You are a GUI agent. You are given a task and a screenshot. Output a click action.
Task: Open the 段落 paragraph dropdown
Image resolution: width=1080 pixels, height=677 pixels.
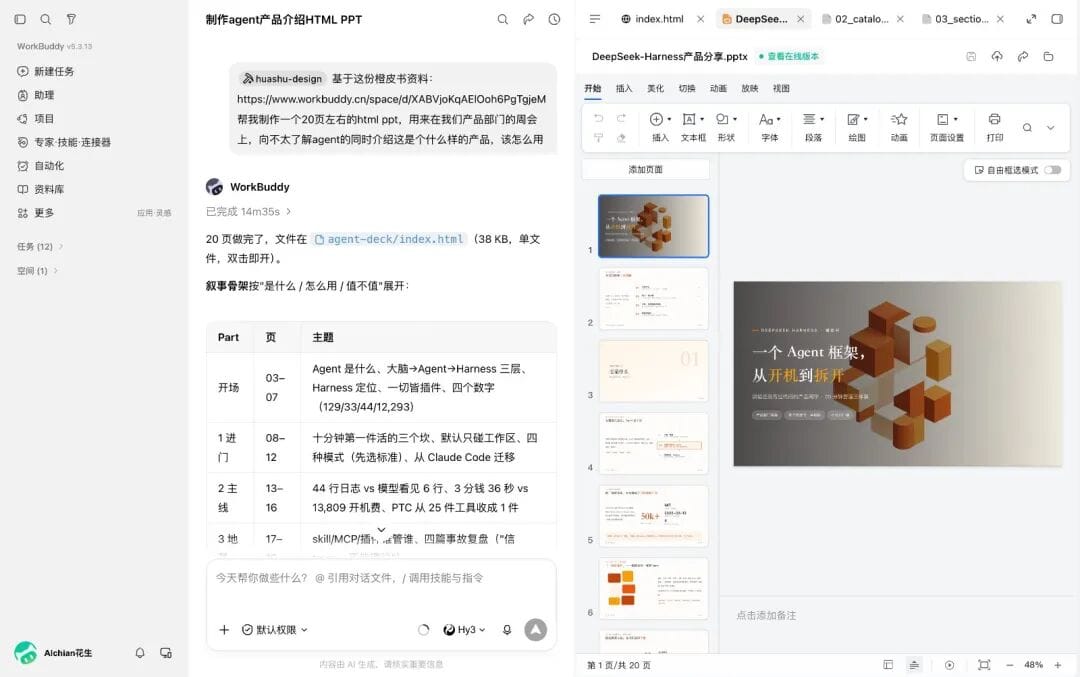click(x=813, y=127)
